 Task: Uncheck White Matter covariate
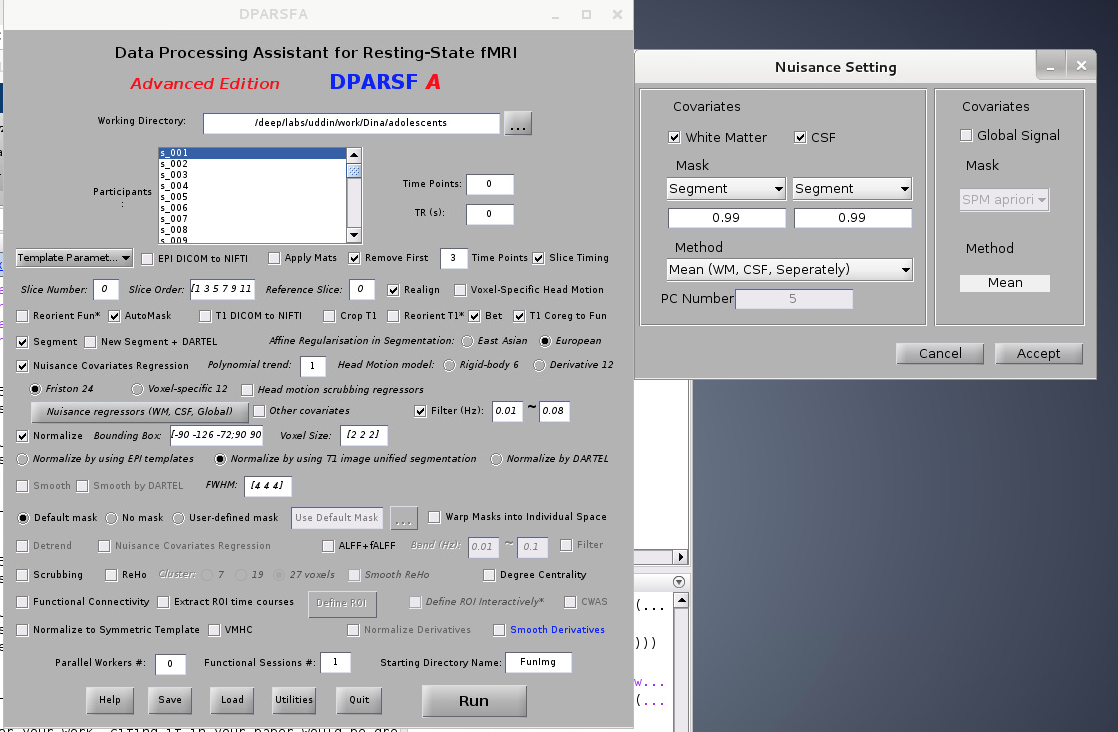tap(674, 138)
